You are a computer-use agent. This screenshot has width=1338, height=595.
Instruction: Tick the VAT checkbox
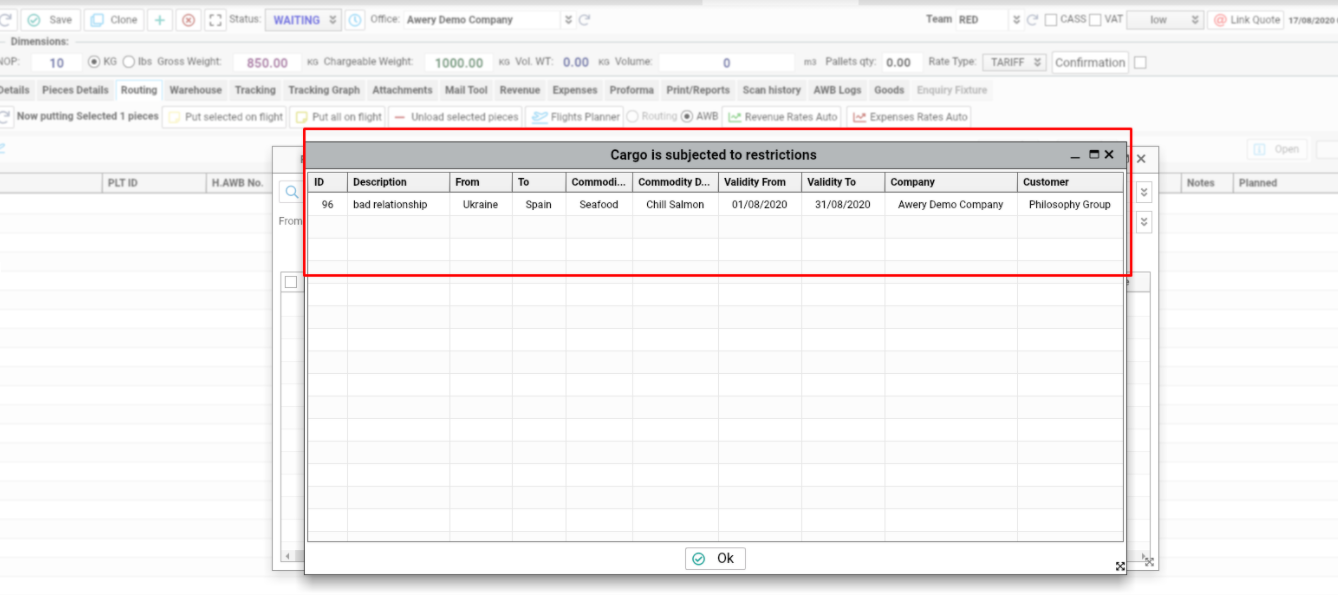(1095, 20)
